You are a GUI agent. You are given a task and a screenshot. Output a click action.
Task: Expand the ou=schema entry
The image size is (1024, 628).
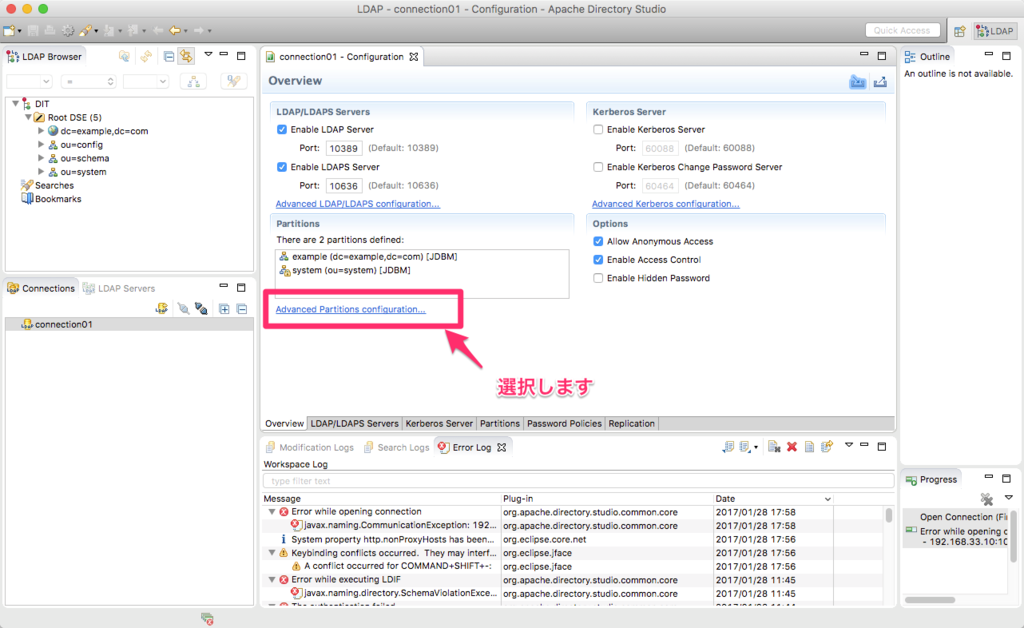click(x=41, y=158)
